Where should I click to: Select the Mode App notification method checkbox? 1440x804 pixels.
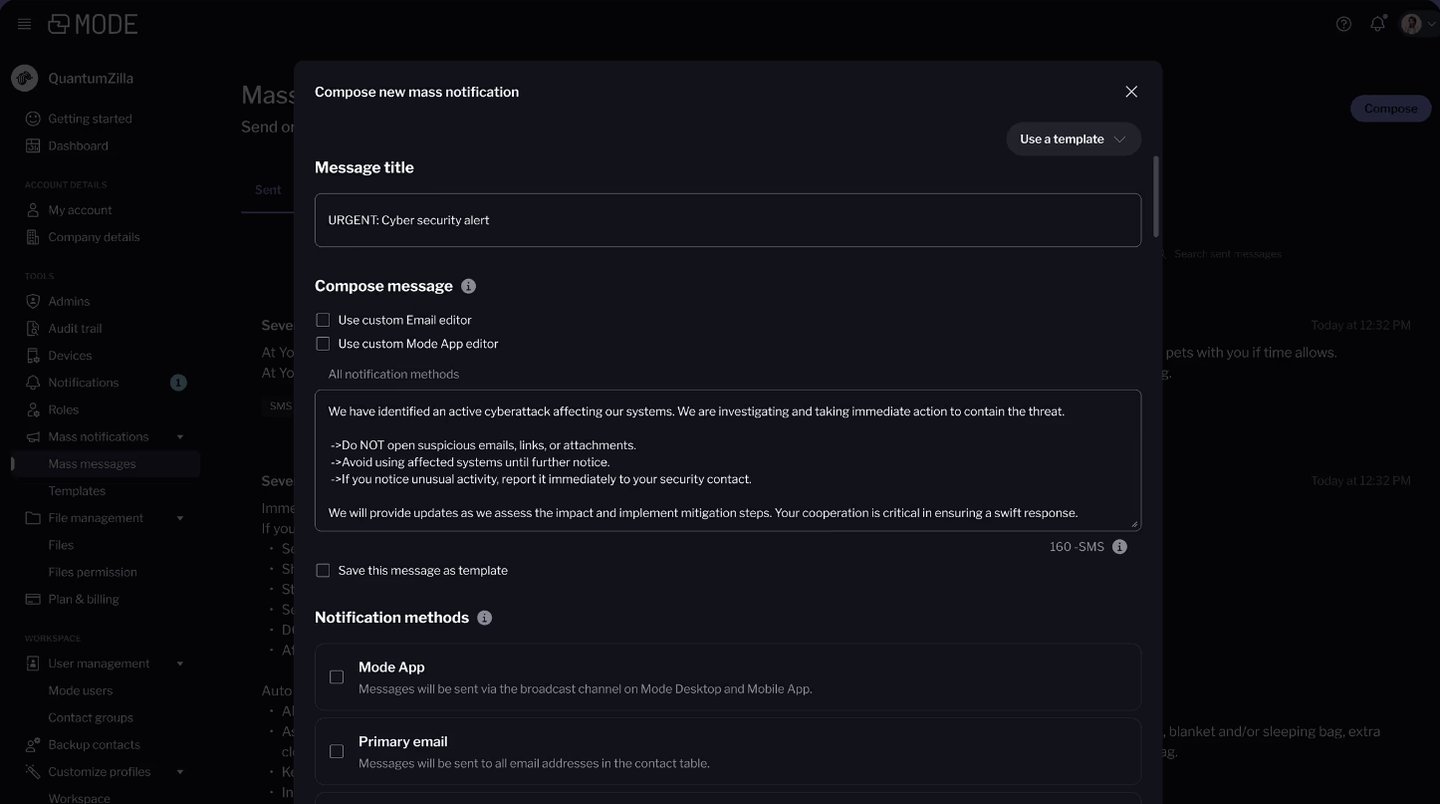click(x=337, y=677)
